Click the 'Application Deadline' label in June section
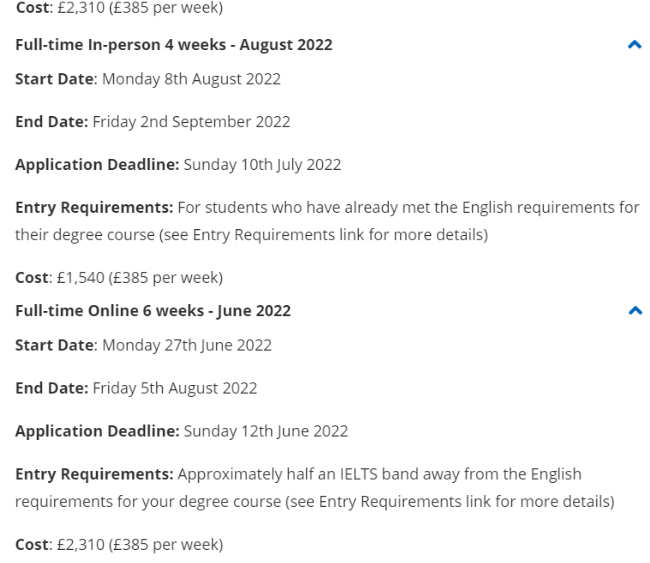This screenshot has height=563, width=650. [97, 431]
